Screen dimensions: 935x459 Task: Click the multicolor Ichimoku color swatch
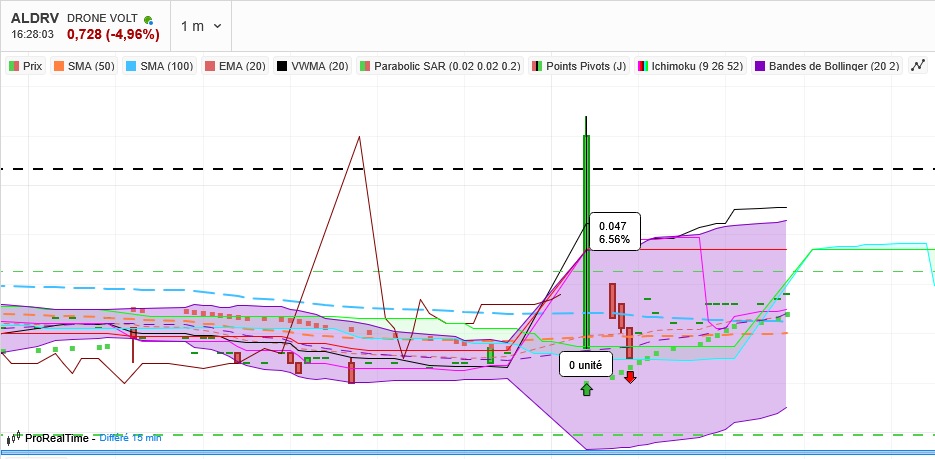click(x=642, y=66)
